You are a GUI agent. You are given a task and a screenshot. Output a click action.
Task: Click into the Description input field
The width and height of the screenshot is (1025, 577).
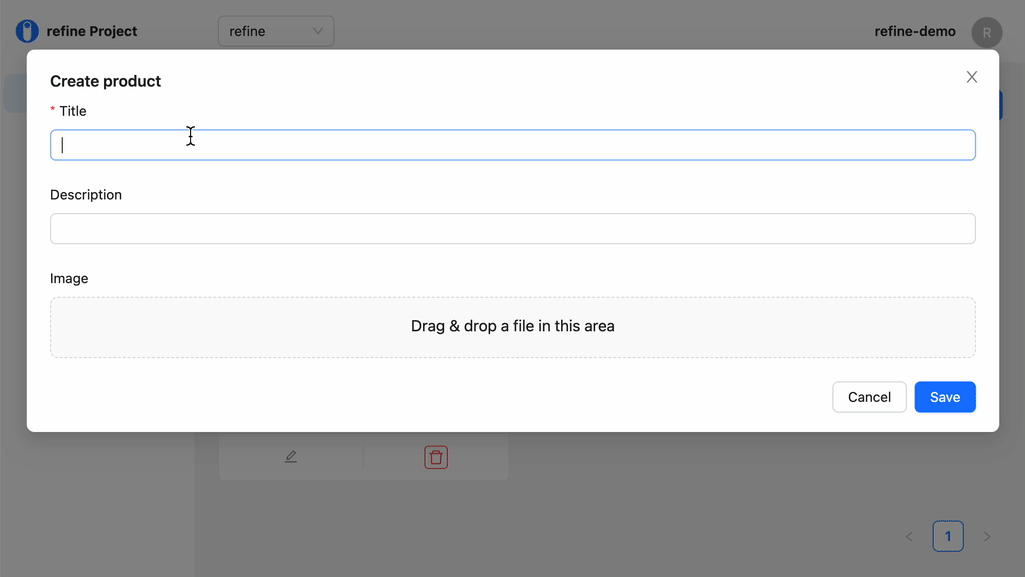(x=512, y=229)
